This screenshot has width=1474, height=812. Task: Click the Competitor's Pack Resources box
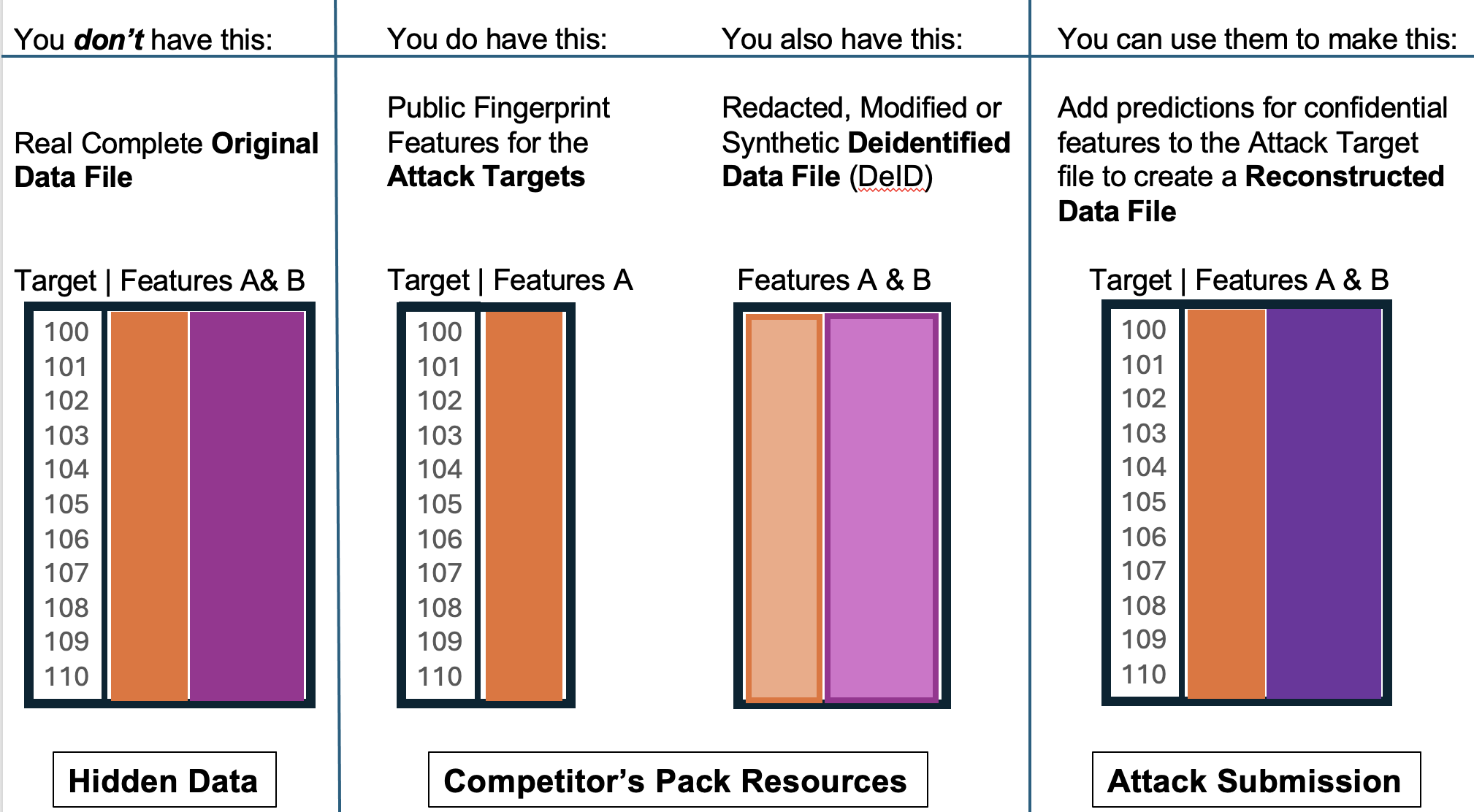(676, 780)
